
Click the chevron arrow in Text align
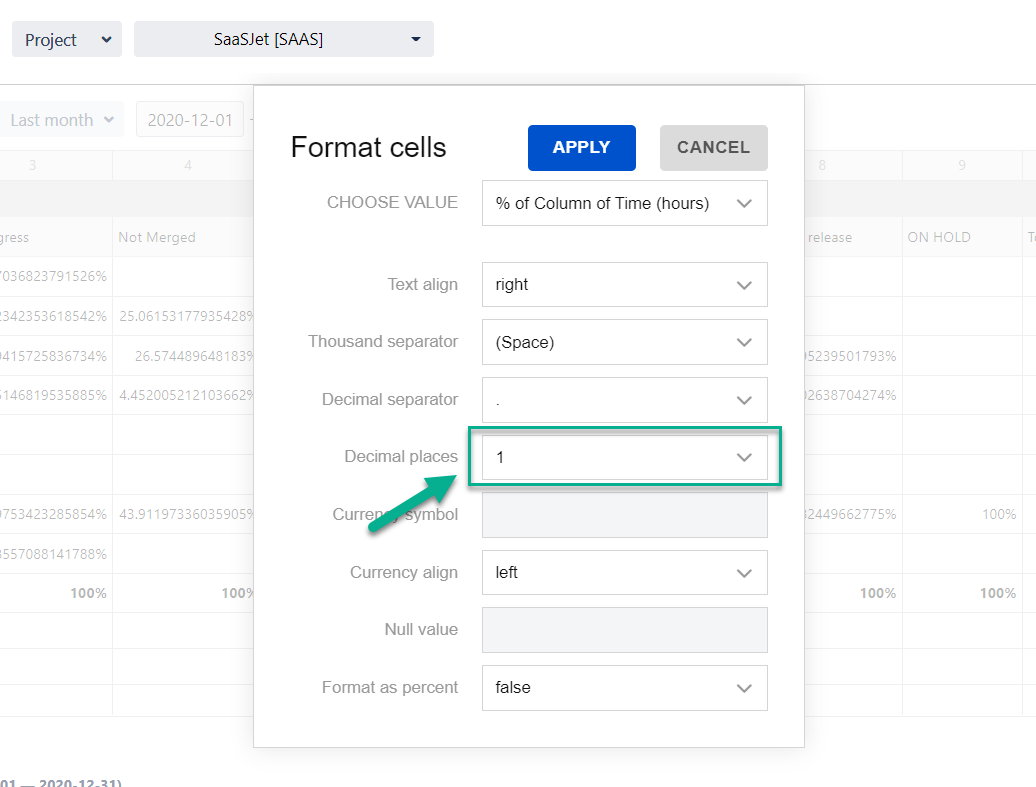click(x=744, y=285)
